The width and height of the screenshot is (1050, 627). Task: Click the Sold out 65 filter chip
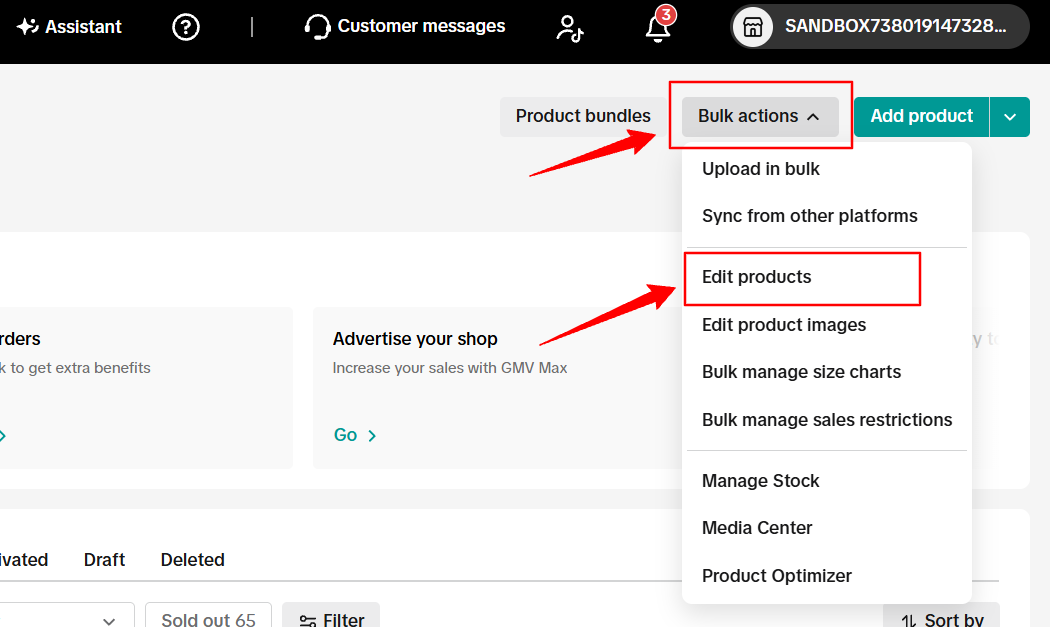point(208,616)
